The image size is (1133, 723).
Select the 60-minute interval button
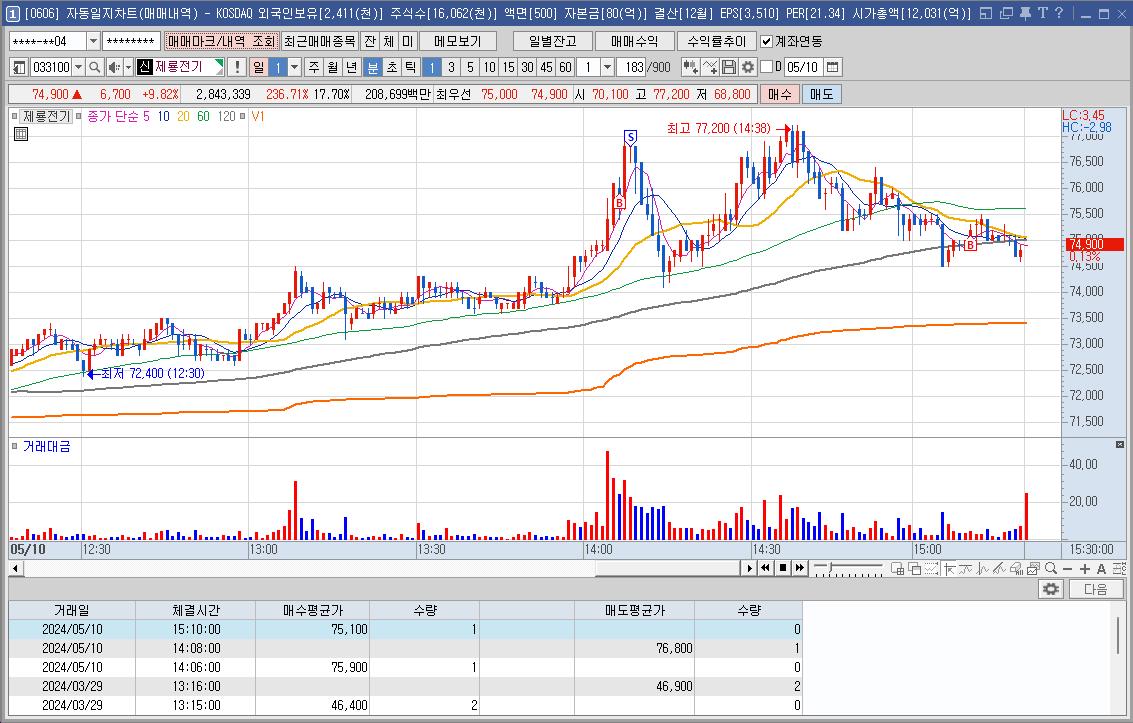click(565, 67)
